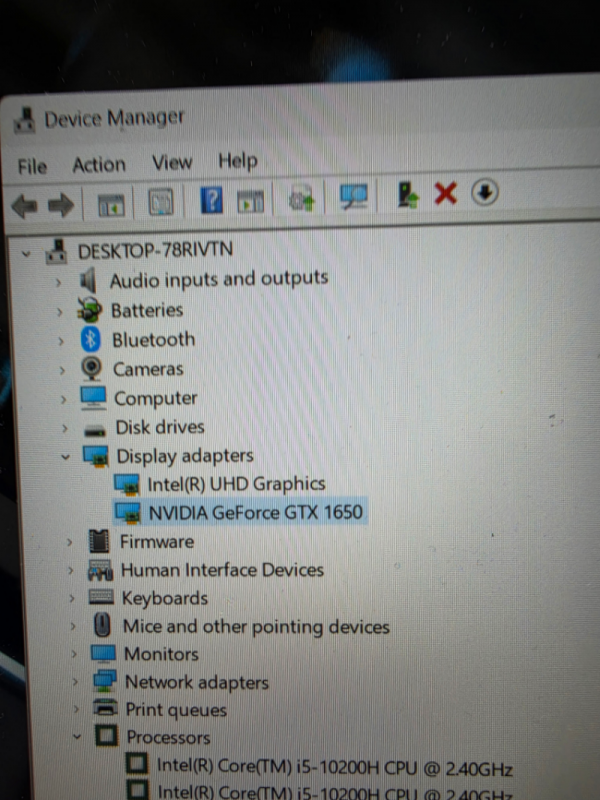Open the View menu

pyautogui.click(x=171, y=162)
